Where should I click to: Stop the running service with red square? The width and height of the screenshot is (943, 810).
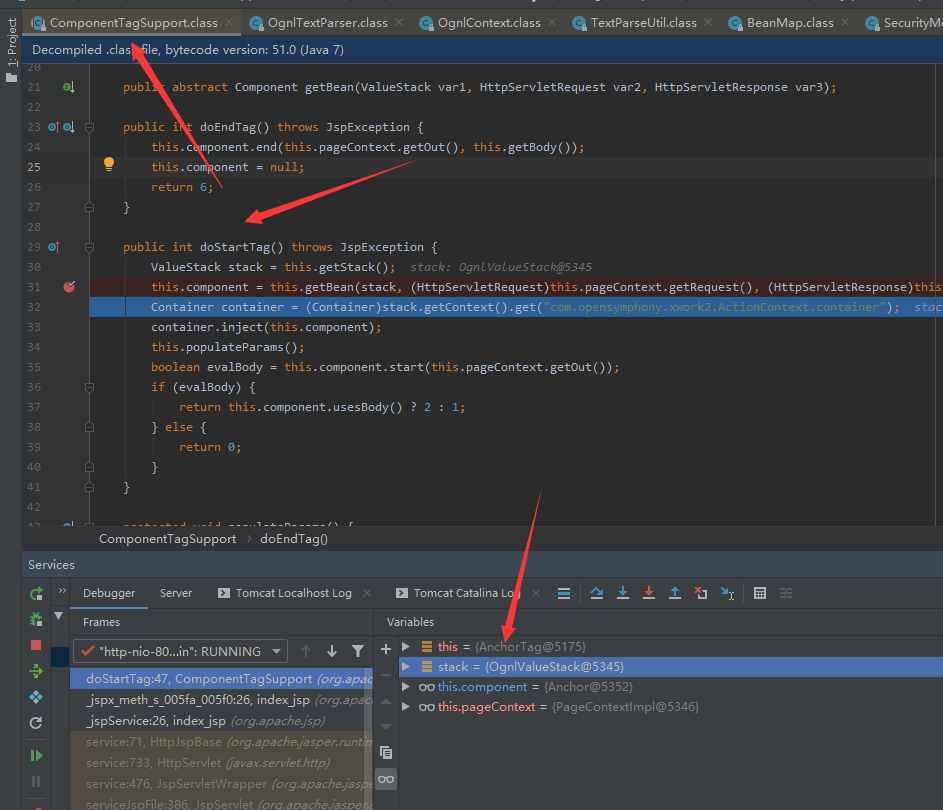click(x=36, y=645)
